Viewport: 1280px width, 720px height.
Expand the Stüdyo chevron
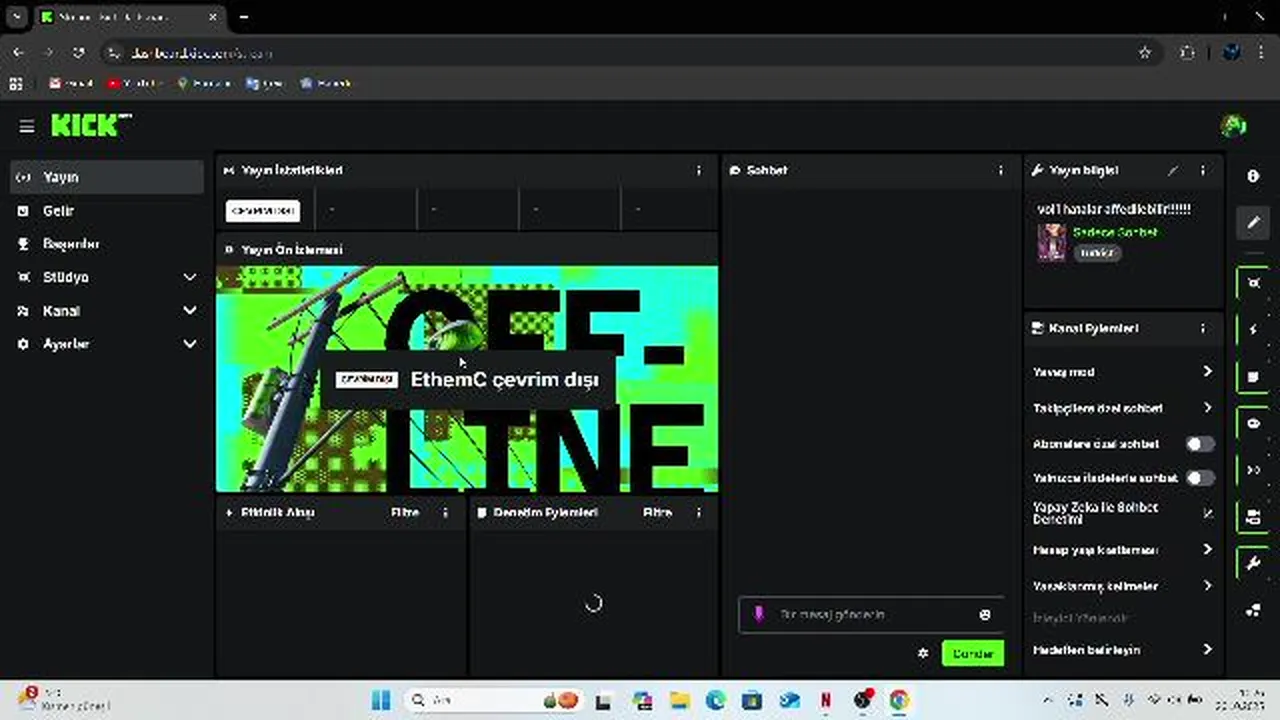point(190,277)
